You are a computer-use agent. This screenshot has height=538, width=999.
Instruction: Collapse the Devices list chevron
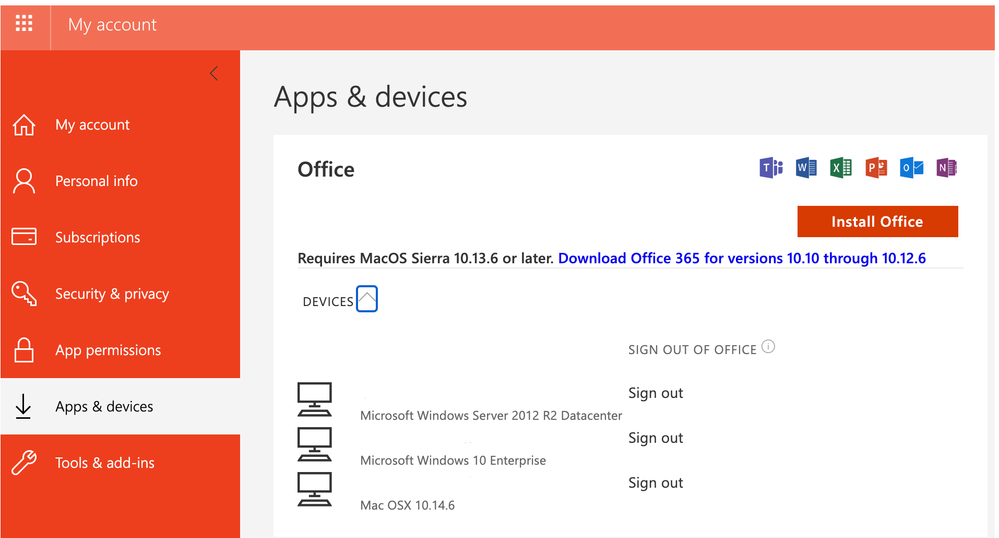click(x=367, y=299)
